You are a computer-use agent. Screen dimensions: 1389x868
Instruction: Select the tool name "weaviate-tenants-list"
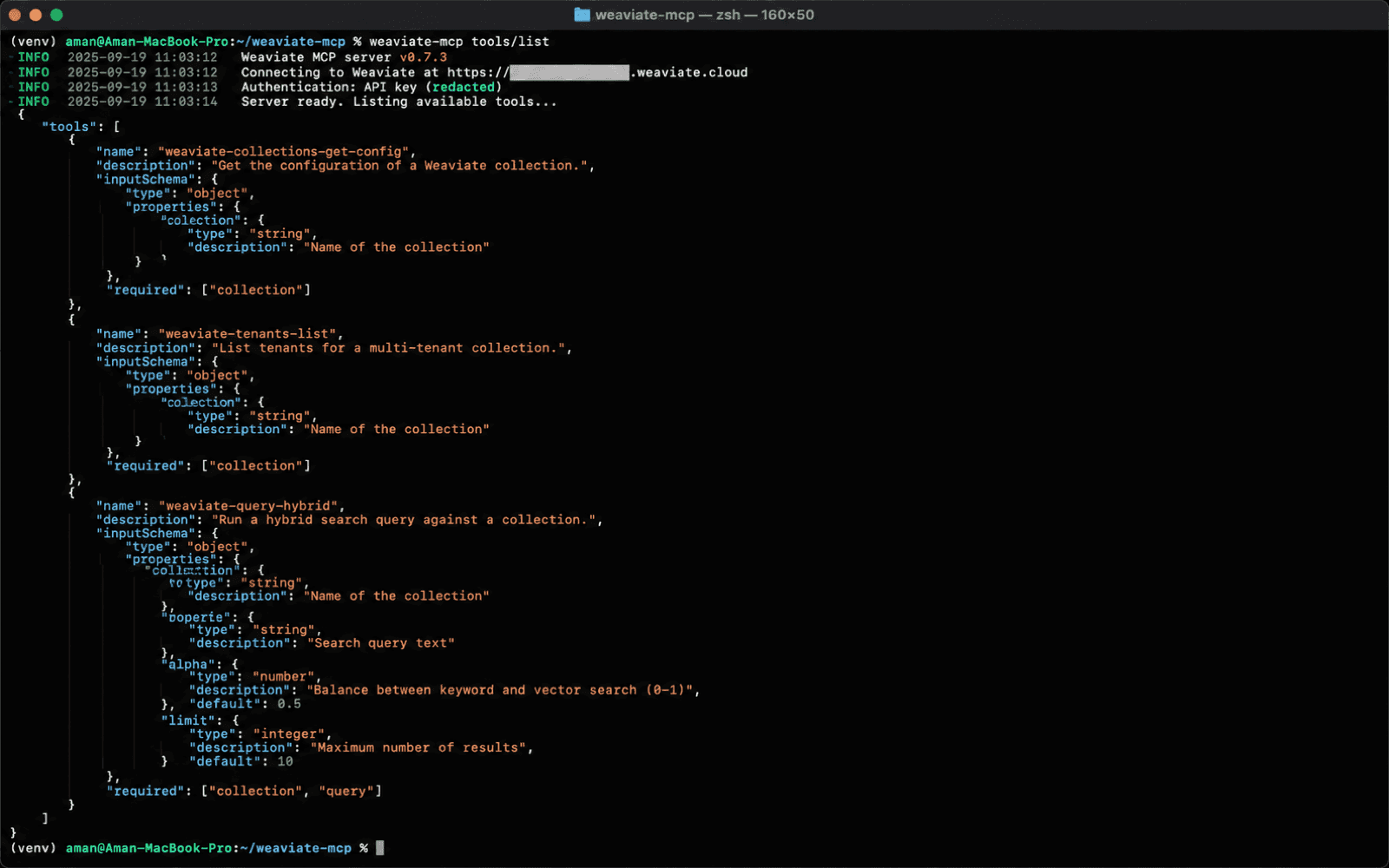pyautogui.click(x=247, y=334)
